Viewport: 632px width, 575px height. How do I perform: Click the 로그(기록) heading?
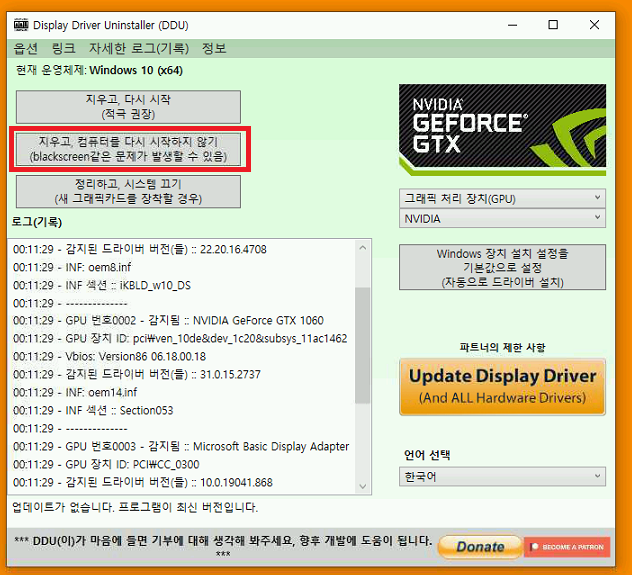tap(37, 222)
